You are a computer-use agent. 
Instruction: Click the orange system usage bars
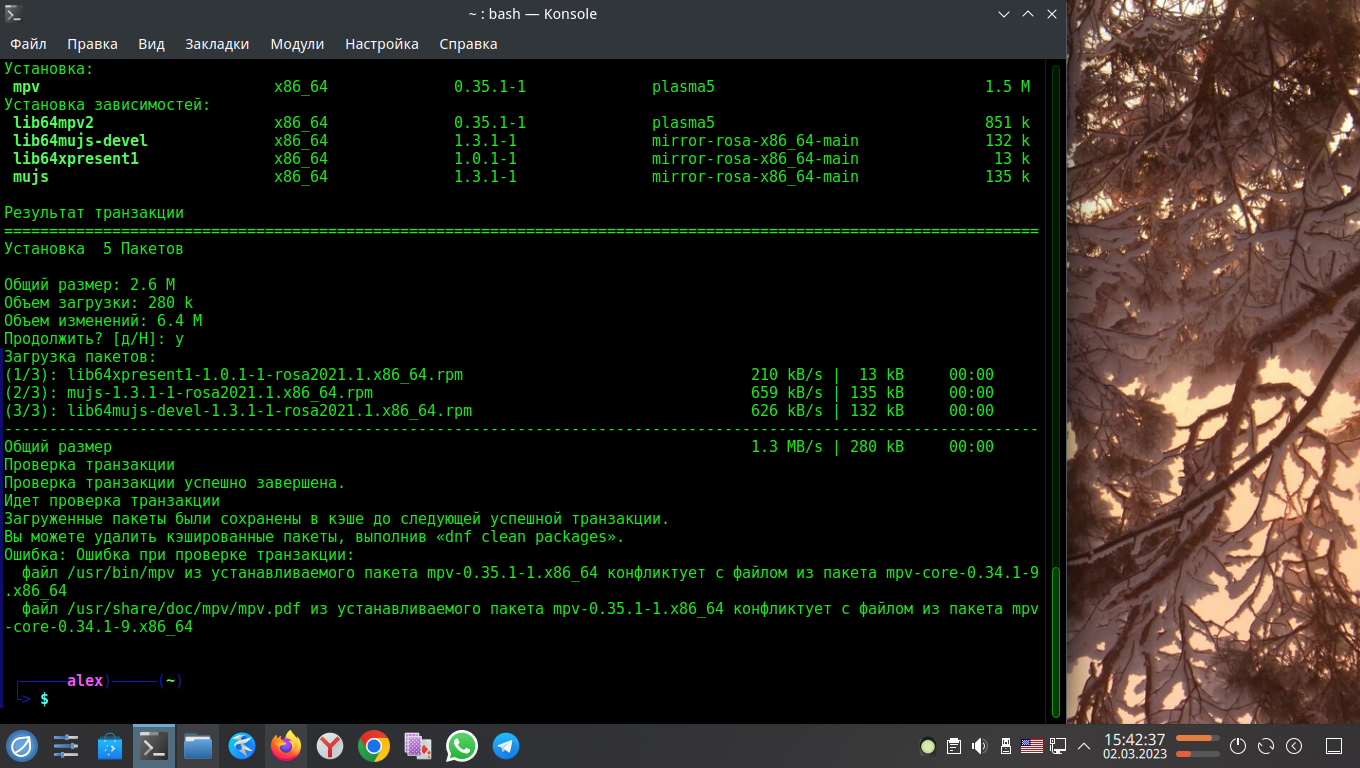tap(1196, 746)
